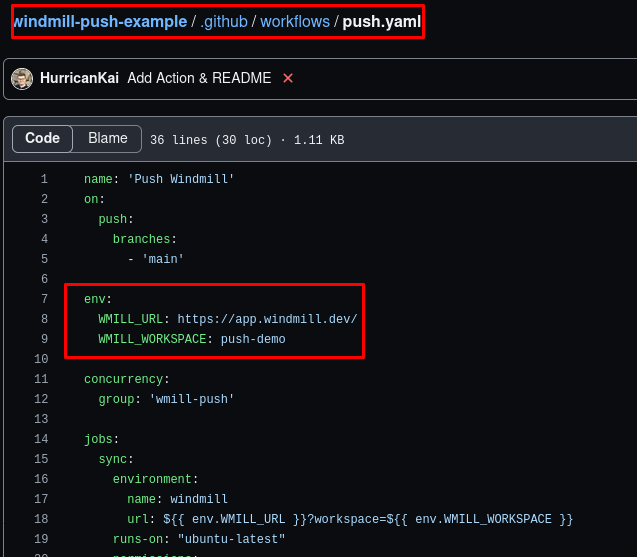Click the 'name: windmill' line
637x557 pixels.
(x=177, y=499)
